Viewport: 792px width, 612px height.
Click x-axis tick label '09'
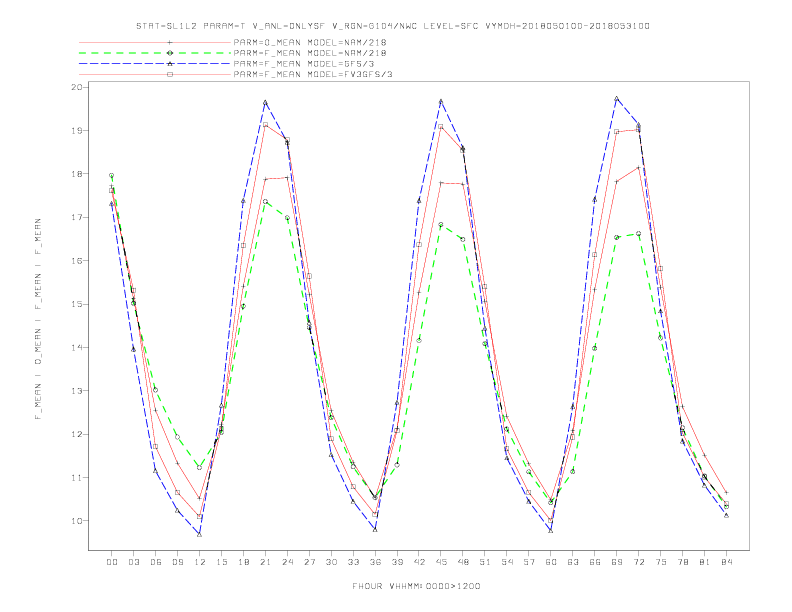tap(178, 562)
